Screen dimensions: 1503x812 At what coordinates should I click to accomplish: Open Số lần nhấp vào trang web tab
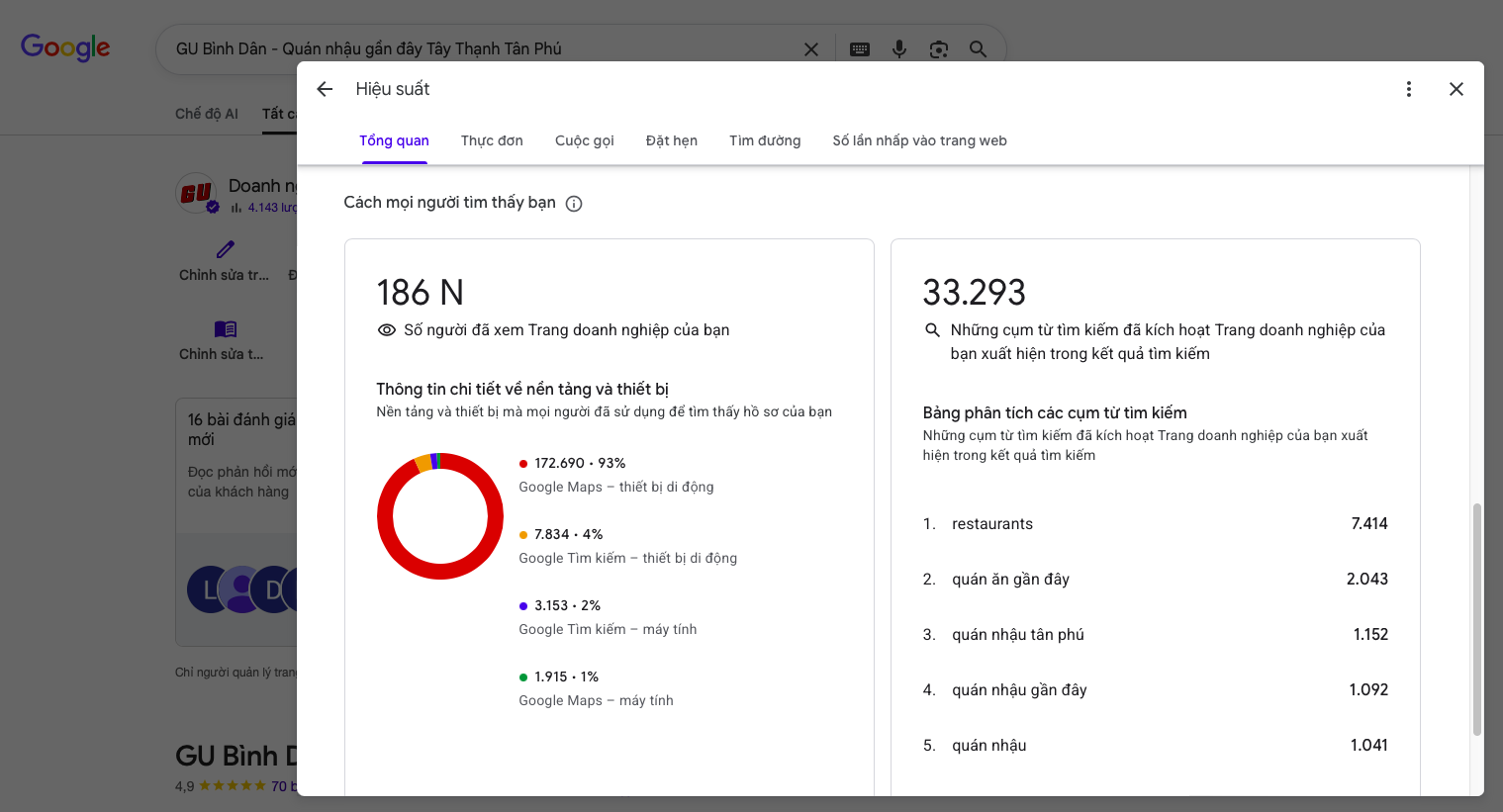[919, 140]
